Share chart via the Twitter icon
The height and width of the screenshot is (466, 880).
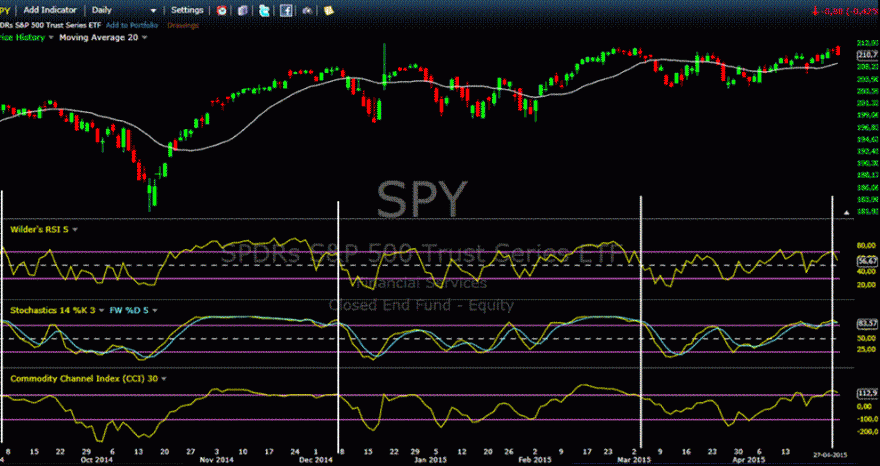pyautogui.click(x=264, y=10)
